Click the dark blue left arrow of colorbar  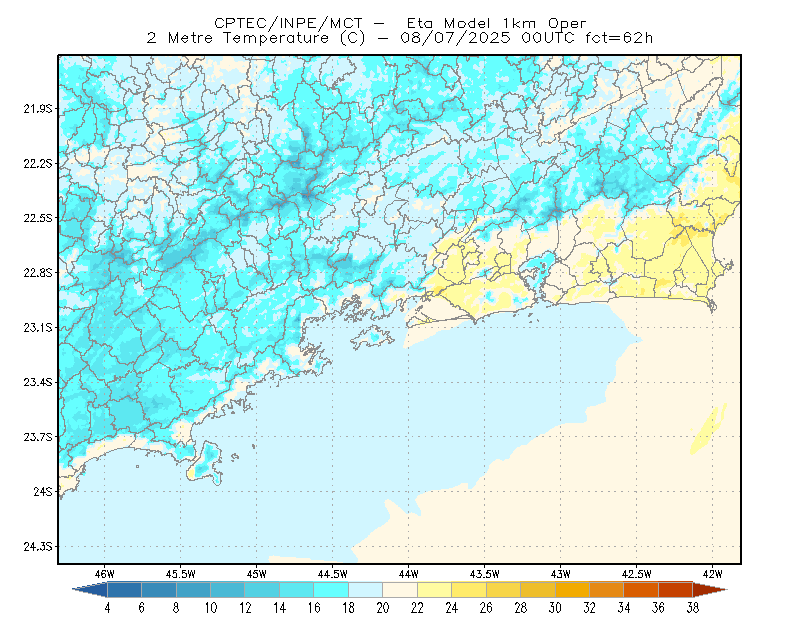(91, 590)
